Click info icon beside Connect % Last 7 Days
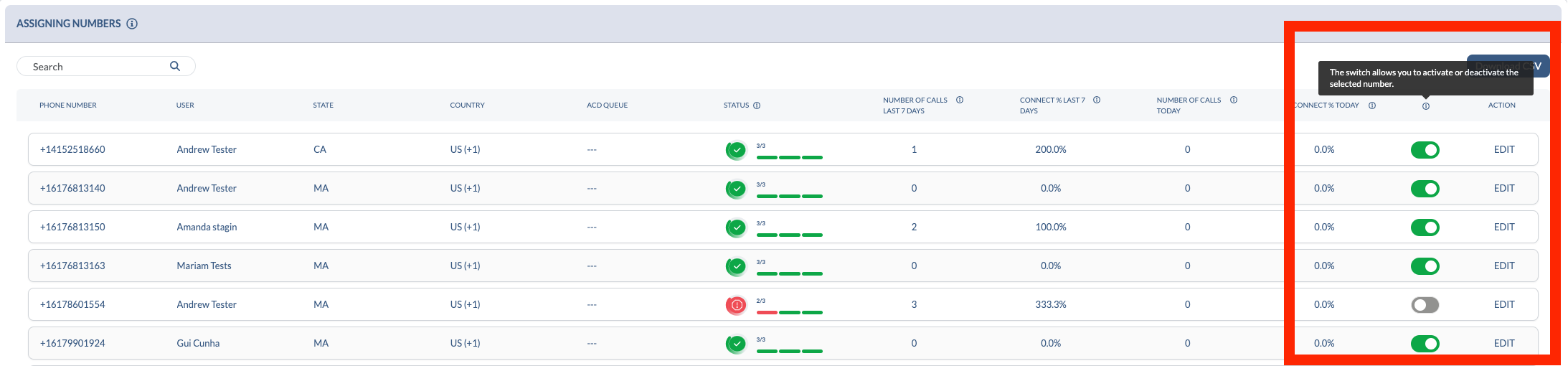Viewport: 1568px width, 366px height. coord(1097,100)
